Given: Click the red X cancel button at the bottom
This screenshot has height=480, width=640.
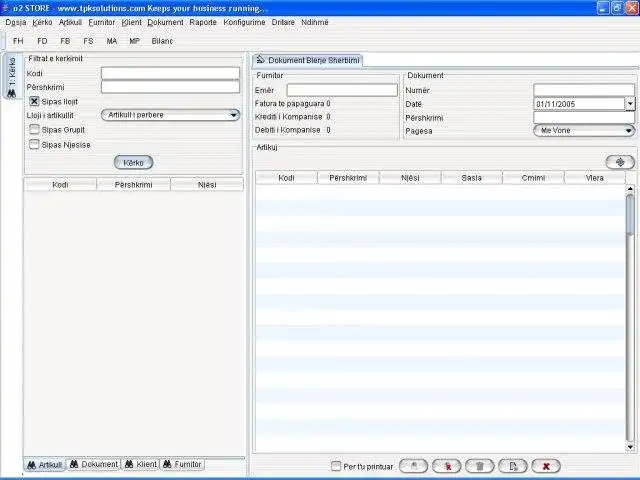Looking at the screenshot, I should pos(546,466).
